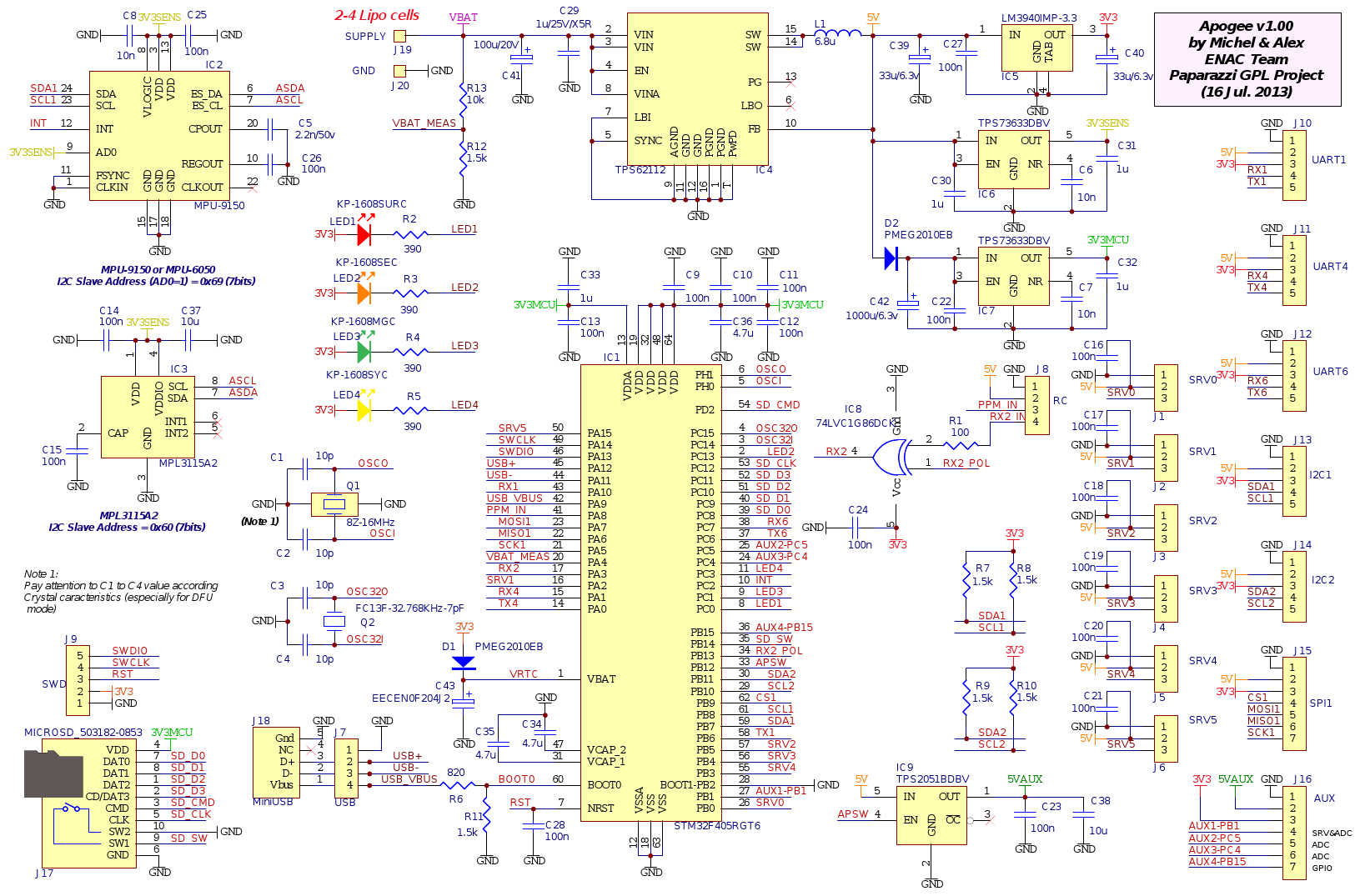This screenshot has width=1360, height=896.
Task: Click the green LED3 diode symbol
Action: pos(364,353)
